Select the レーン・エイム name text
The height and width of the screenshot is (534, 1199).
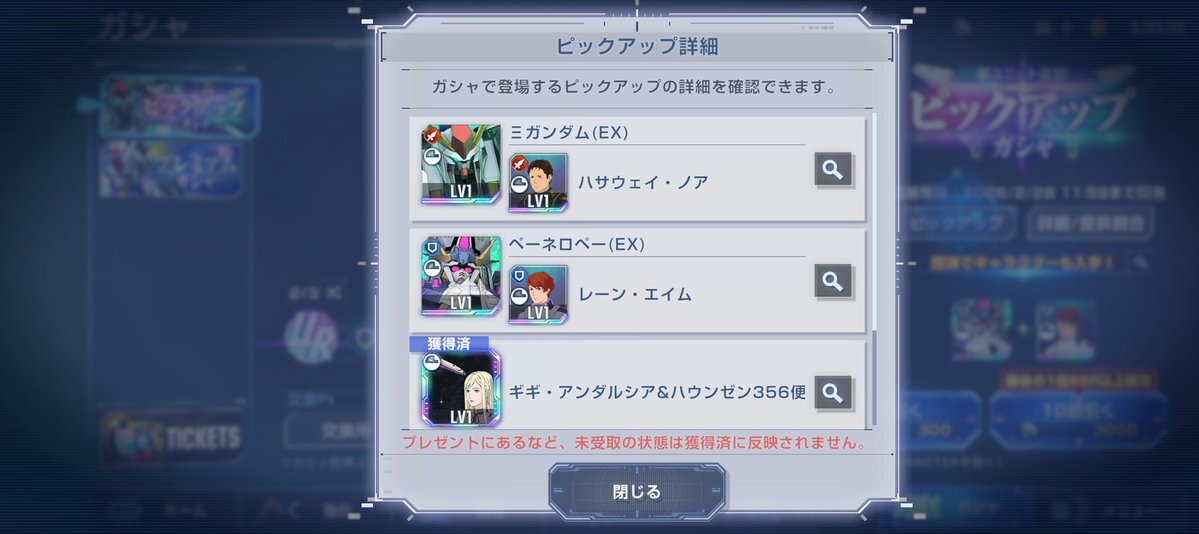[635, 295]
